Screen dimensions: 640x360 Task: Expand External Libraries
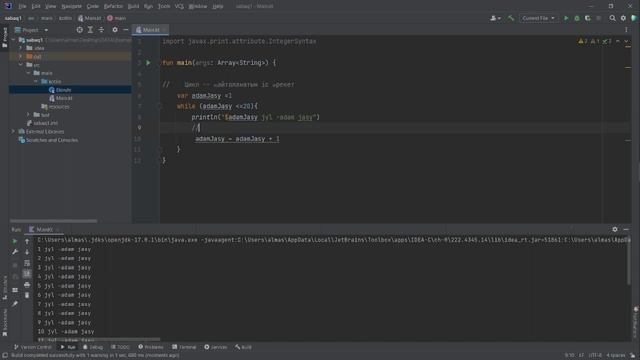(x=13, y=131)
